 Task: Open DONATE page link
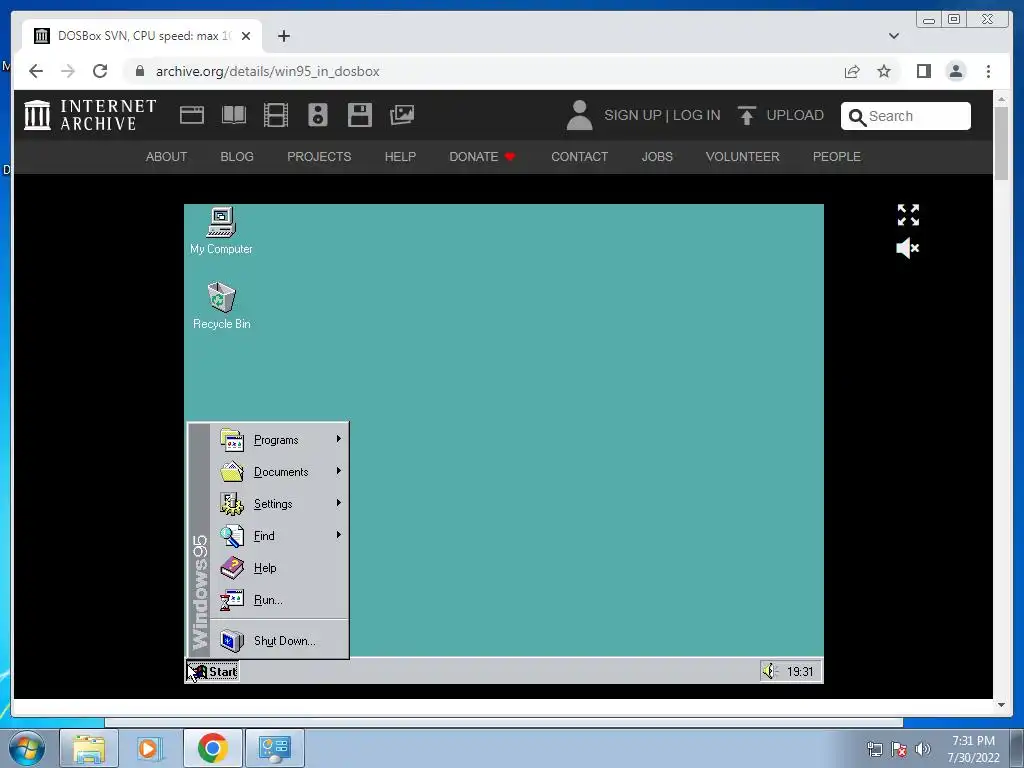(x=482, y=157)
